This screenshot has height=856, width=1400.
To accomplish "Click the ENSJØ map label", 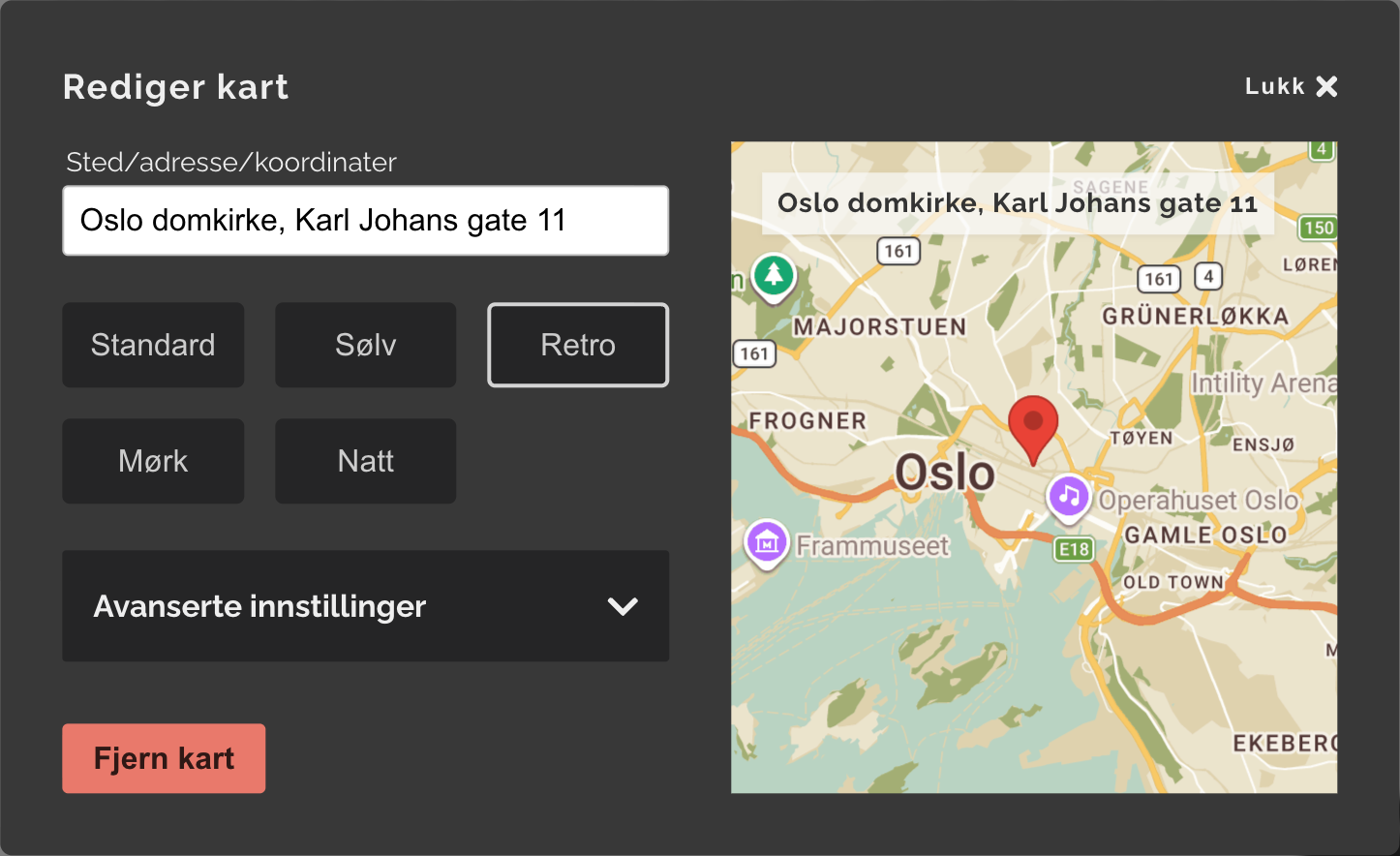I will click(x=1263, y=445).
